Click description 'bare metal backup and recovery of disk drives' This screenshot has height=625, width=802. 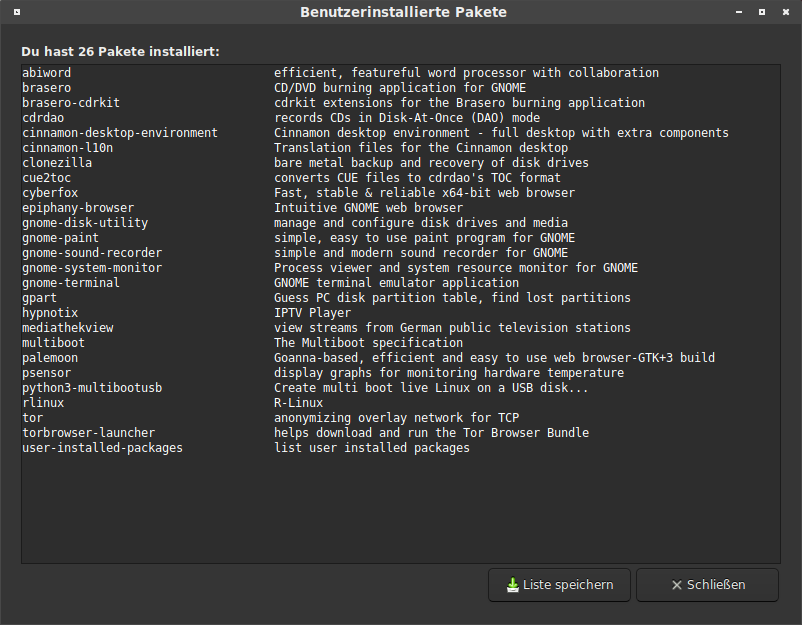click(x=431, y=163)
